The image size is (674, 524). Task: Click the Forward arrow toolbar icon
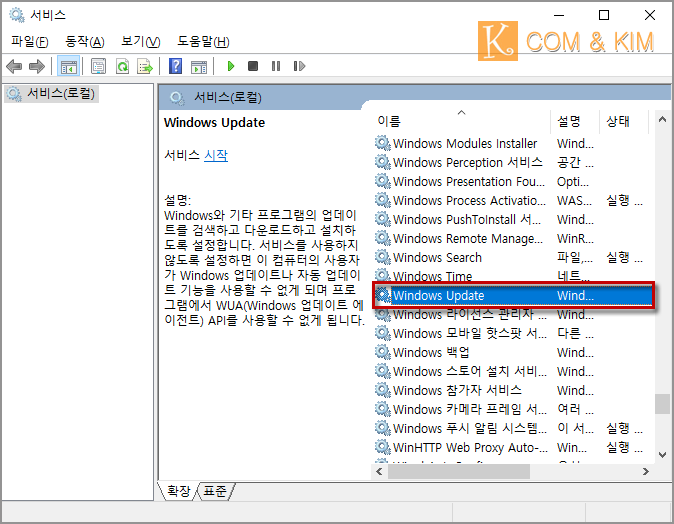[37, 66]
